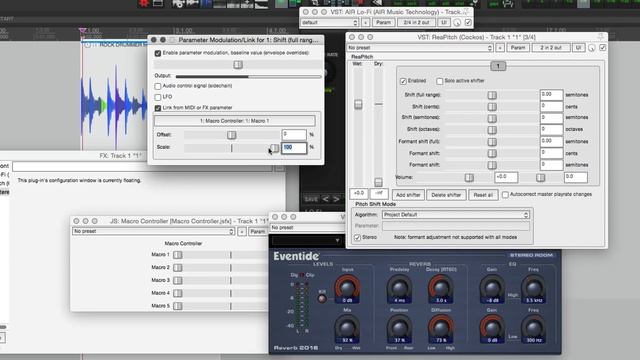Open the Algorithm Project Default dropdown
The width and height of the screenshot is (640, 360).
pos(456,215)
